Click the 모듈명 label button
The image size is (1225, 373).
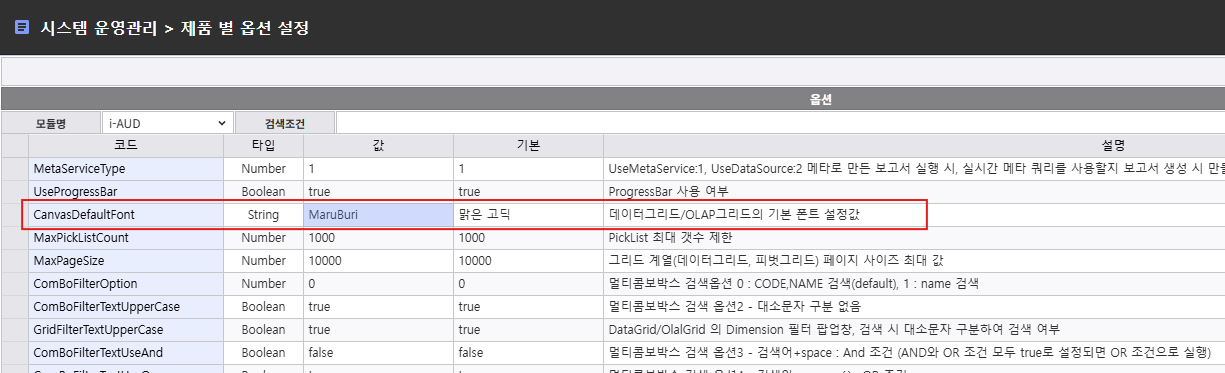pos(51,123)
